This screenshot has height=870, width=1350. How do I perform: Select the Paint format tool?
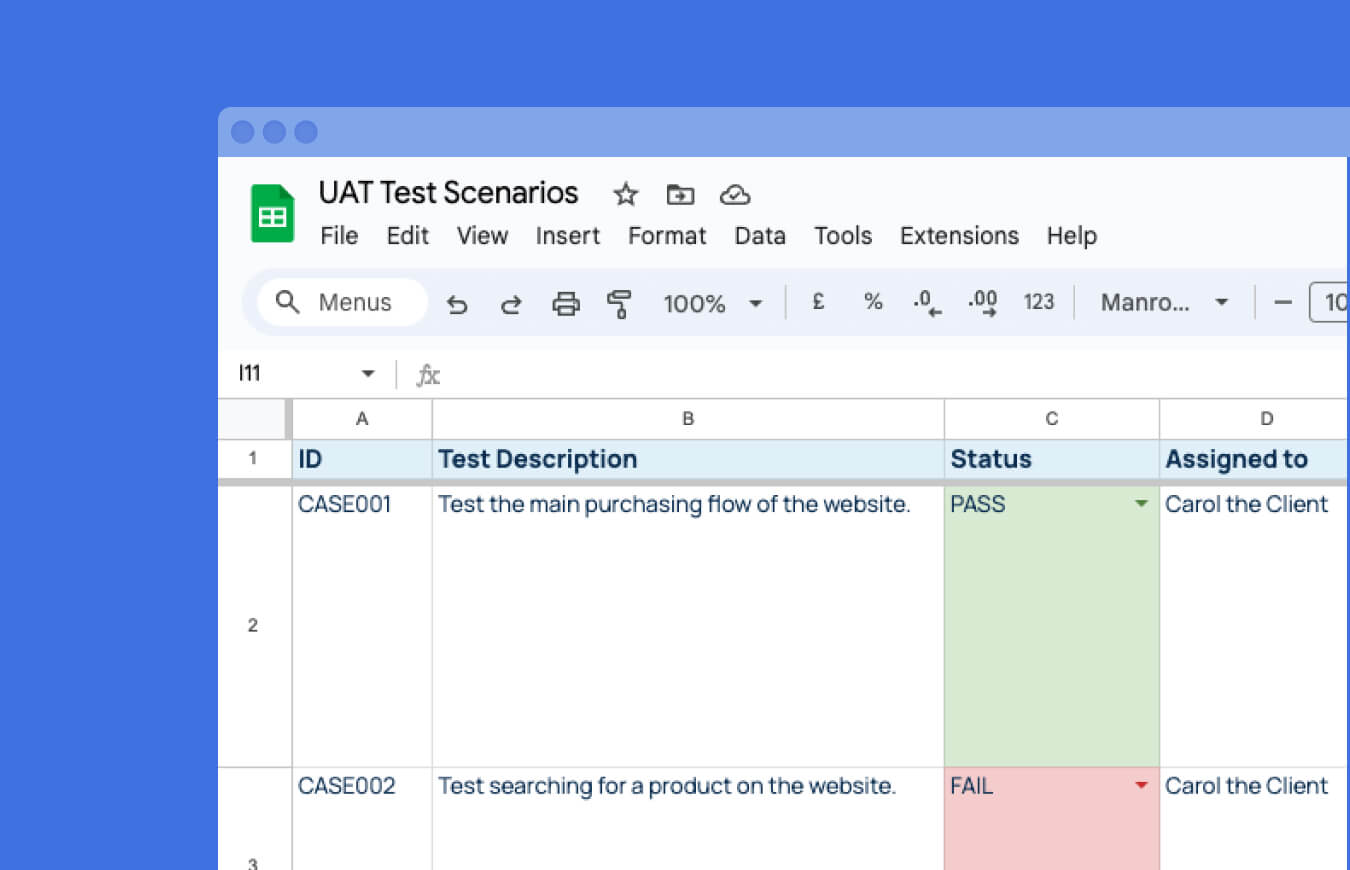620,303
